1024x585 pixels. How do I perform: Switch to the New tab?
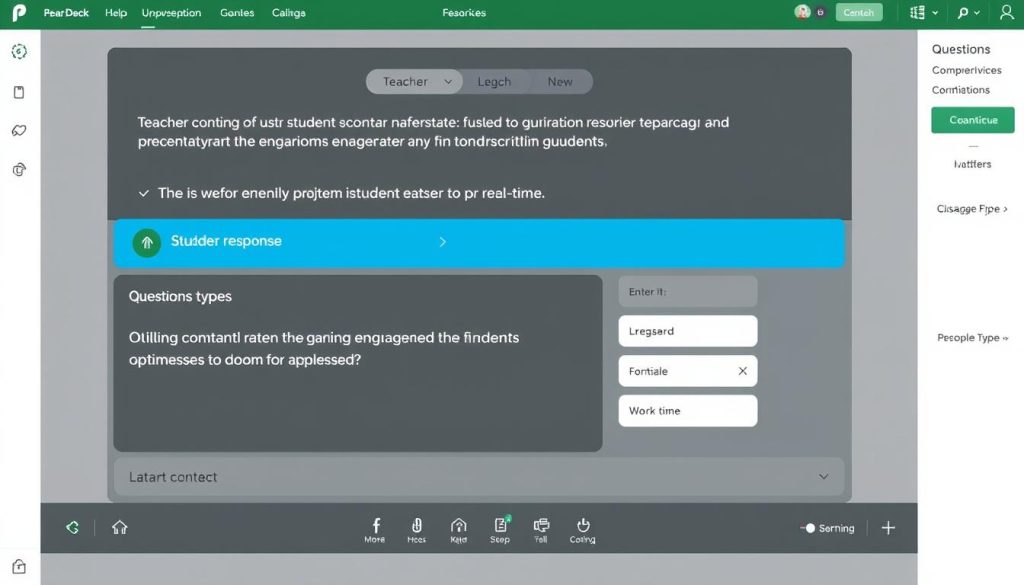560,82
